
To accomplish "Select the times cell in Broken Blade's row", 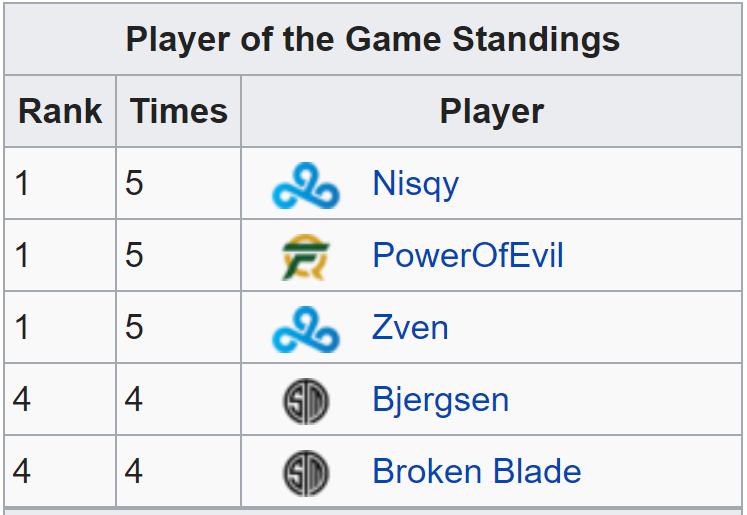I will [x=179, y=471].
